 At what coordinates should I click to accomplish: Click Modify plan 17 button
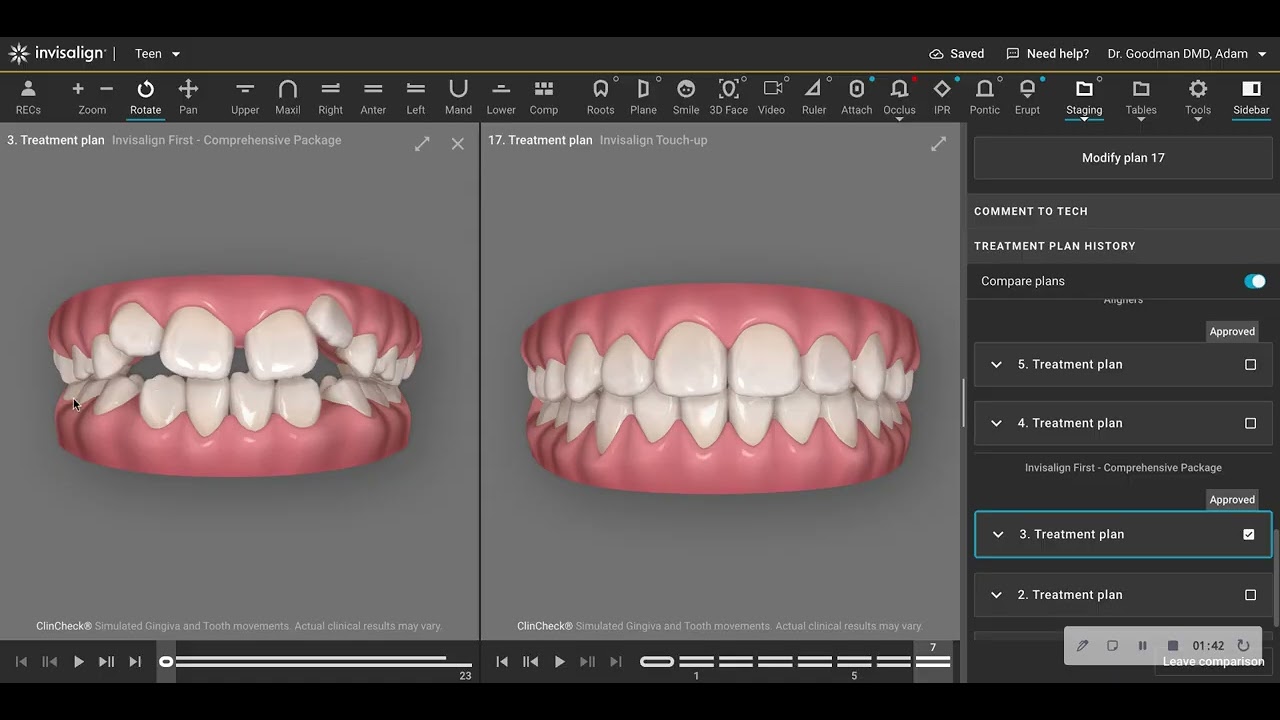1123,158
